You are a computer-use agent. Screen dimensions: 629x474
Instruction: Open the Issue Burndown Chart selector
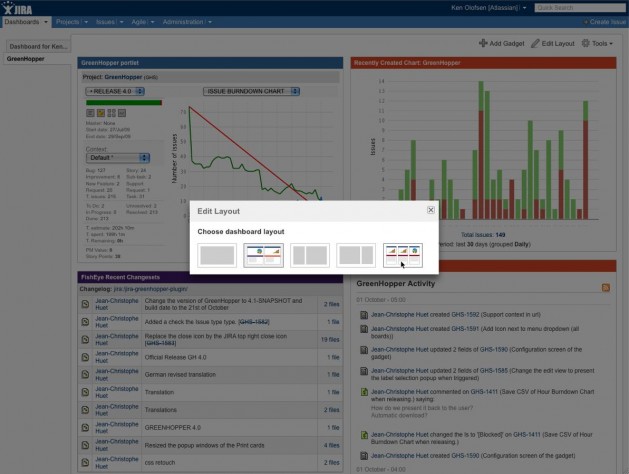(x=252, y=91)
